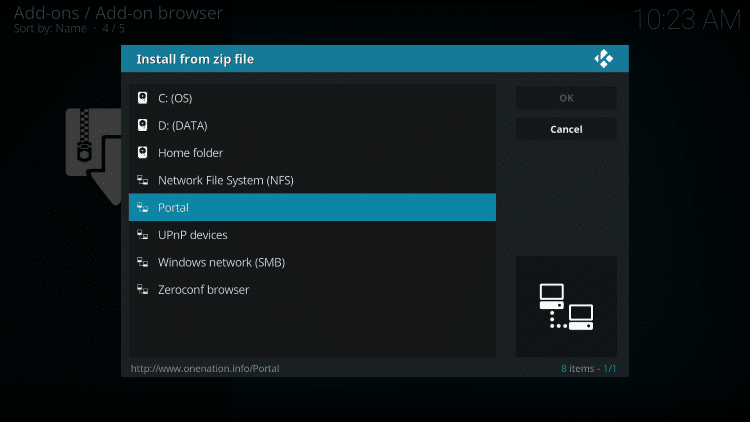Click the network computers preview thumbnail
This screenshot has width=750, height=422.
(566, 307)
